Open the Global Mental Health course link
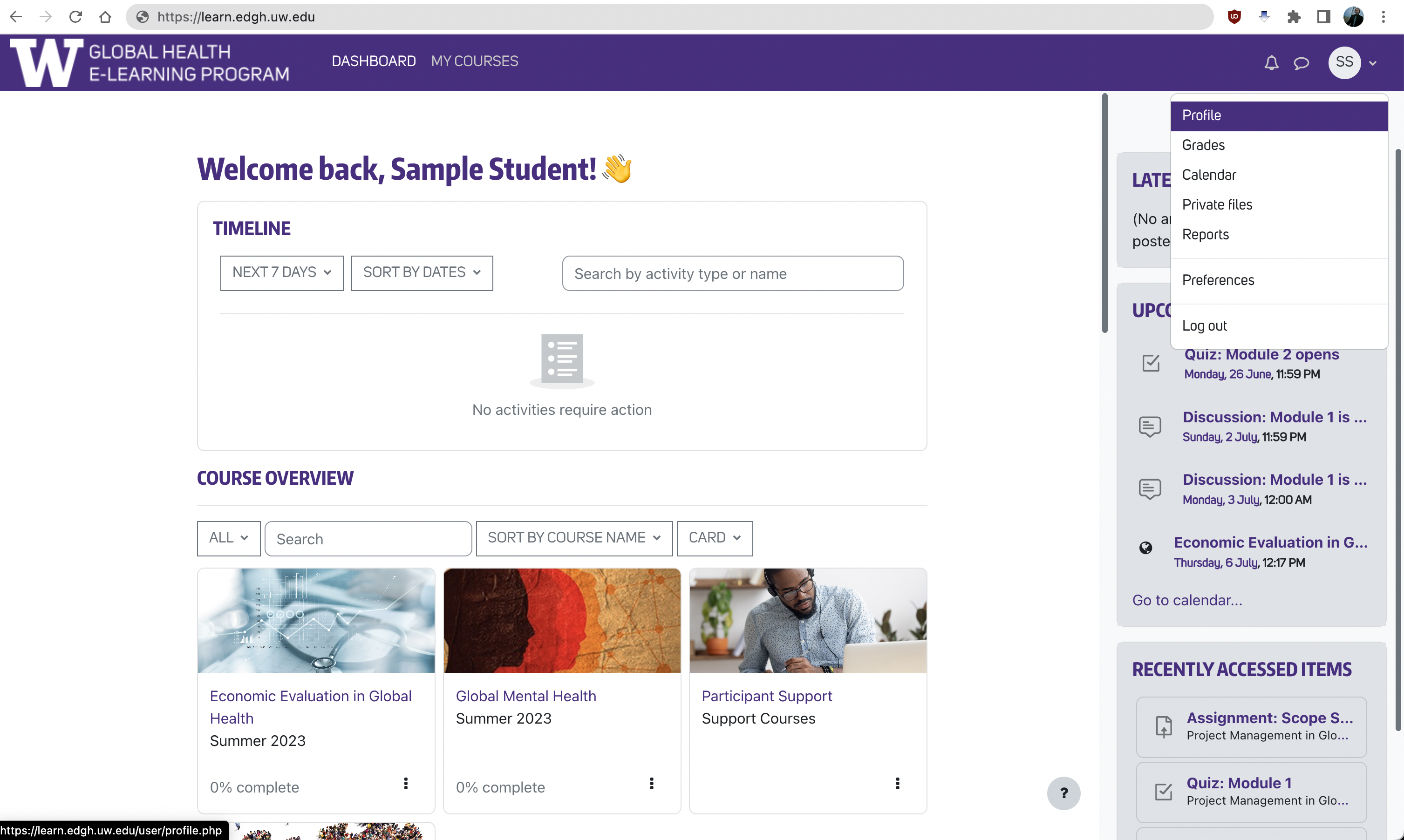The width and height of the screenshot is (1404, 840). point(526,696)
